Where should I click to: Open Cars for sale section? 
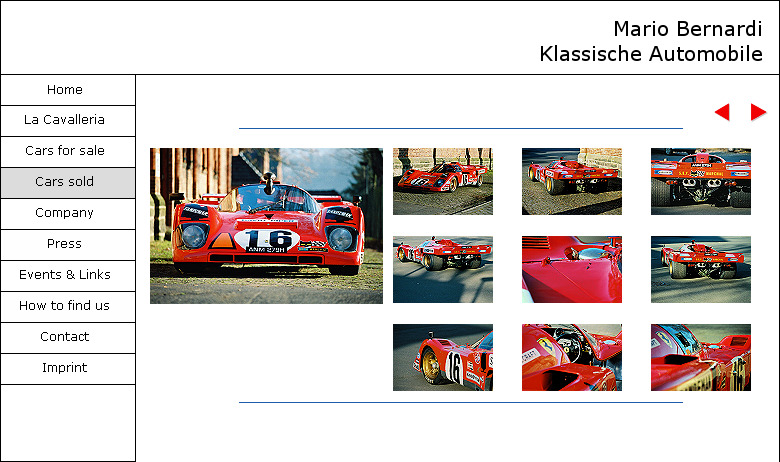click(68, 152)
